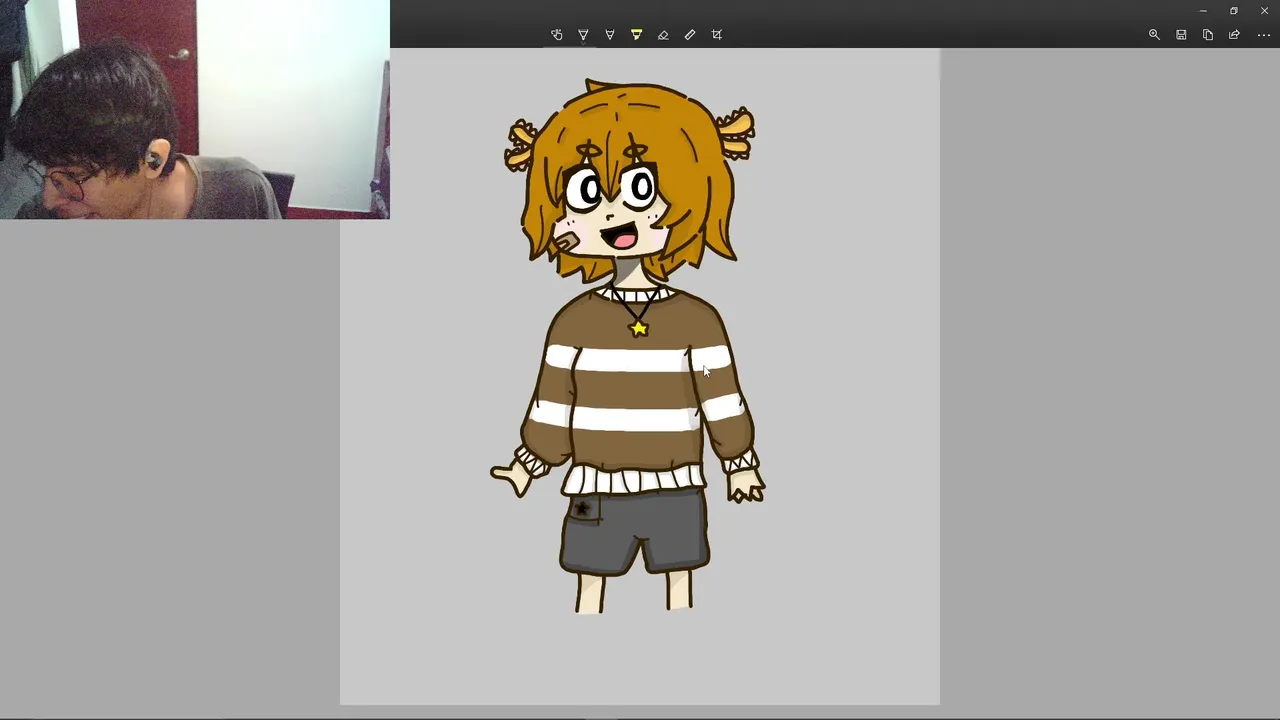Select the Eraser tool
The width and height of the screenshot is (1280, 720).
(x=663, y=35)
